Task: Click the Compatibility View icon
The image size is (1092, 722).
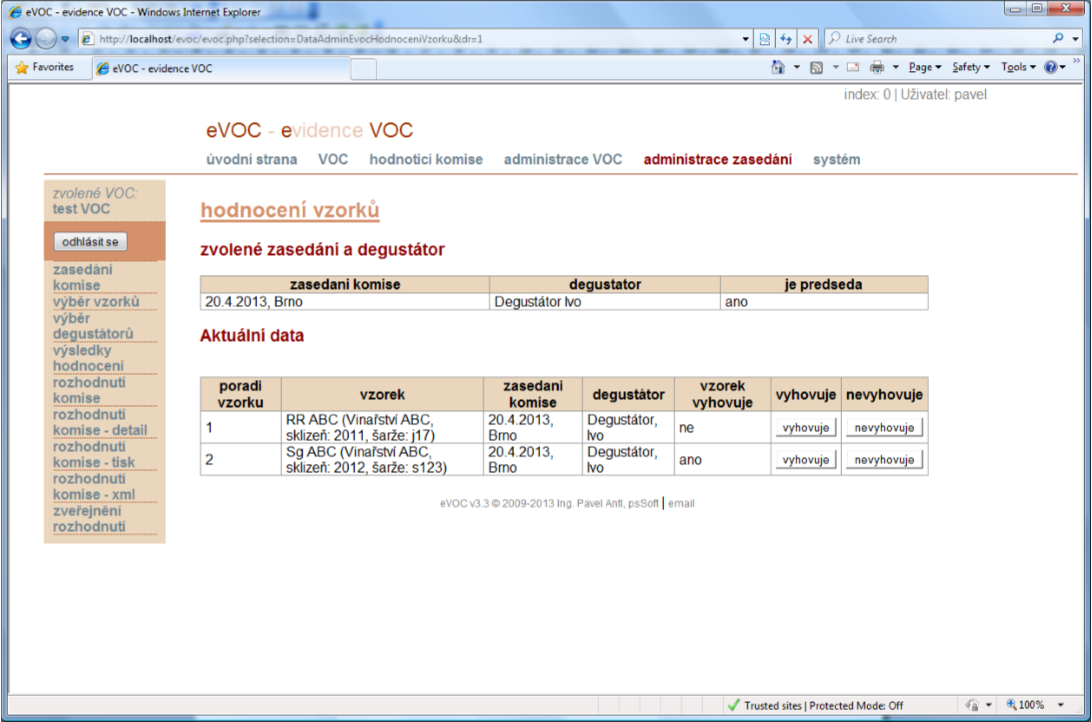Action: 765,39
